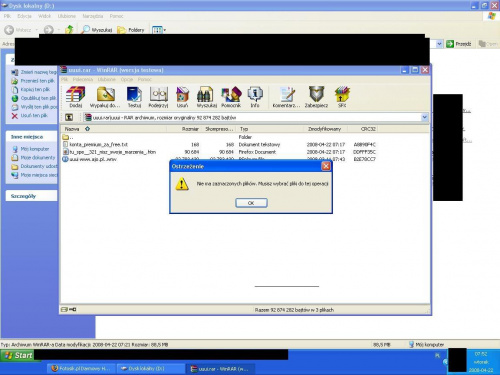Open the Explorer Narzędzia menu
The width and height of the screenshot is (500, 375).
point(93,16)
